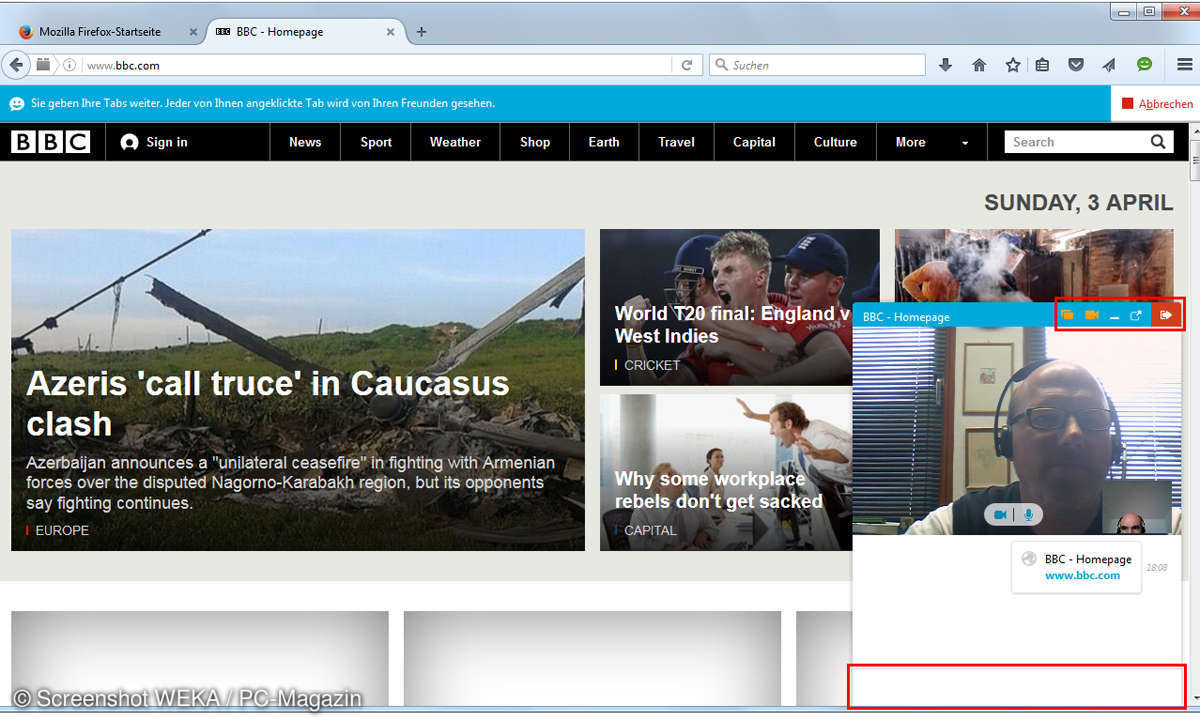Screen dimensions: 1200x720
Task: Toggle camera in the video overlay
Action: pos(999,514)
